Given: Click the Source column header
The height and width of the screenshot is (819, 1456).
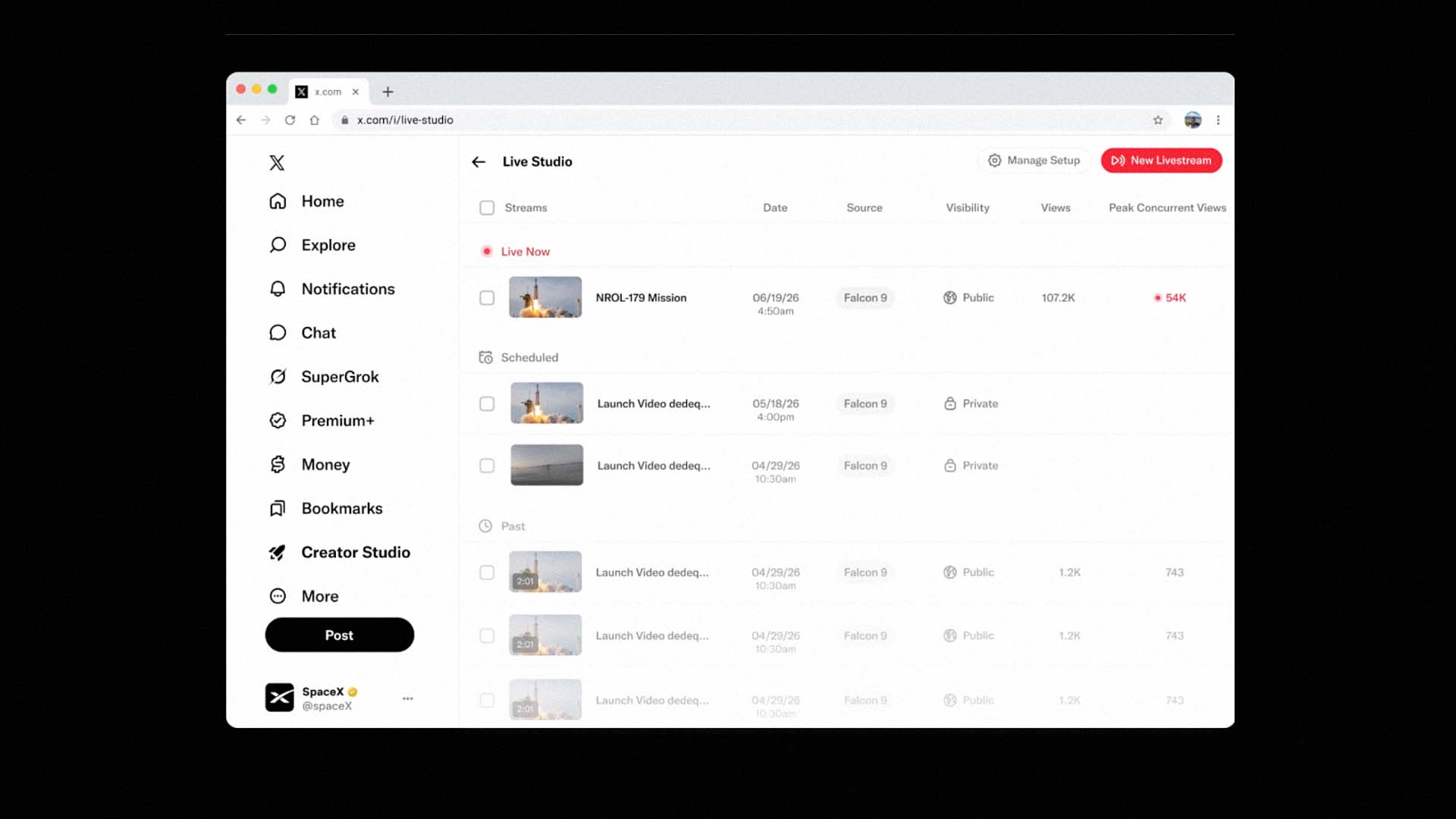Looking at the screenshot, I should coord(864,208).
